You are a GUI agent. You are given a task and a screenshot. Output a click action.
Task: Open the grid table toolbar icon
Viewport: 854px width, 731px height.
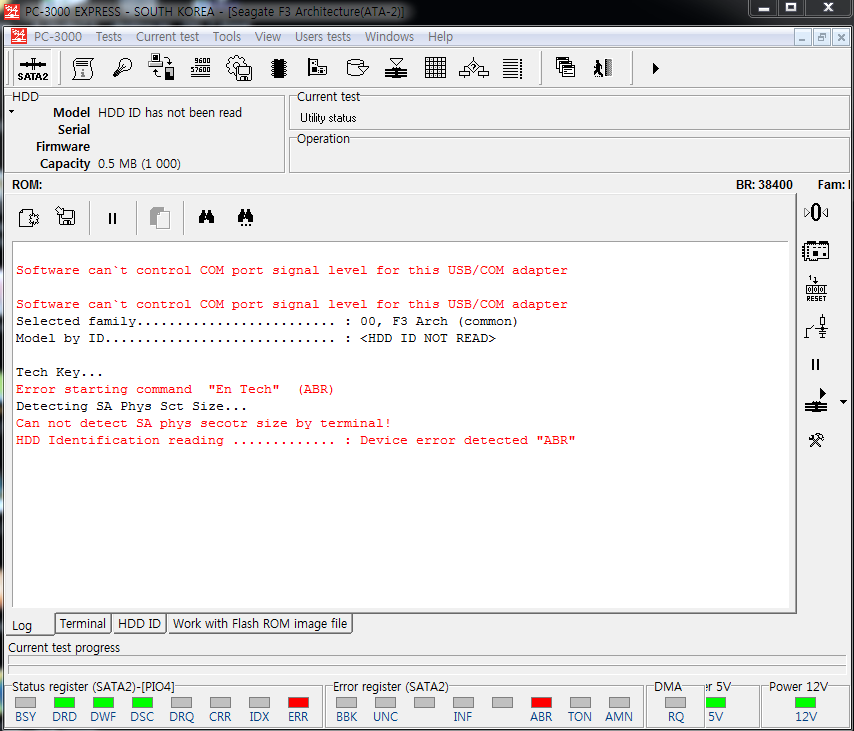[x=435, y=68]
